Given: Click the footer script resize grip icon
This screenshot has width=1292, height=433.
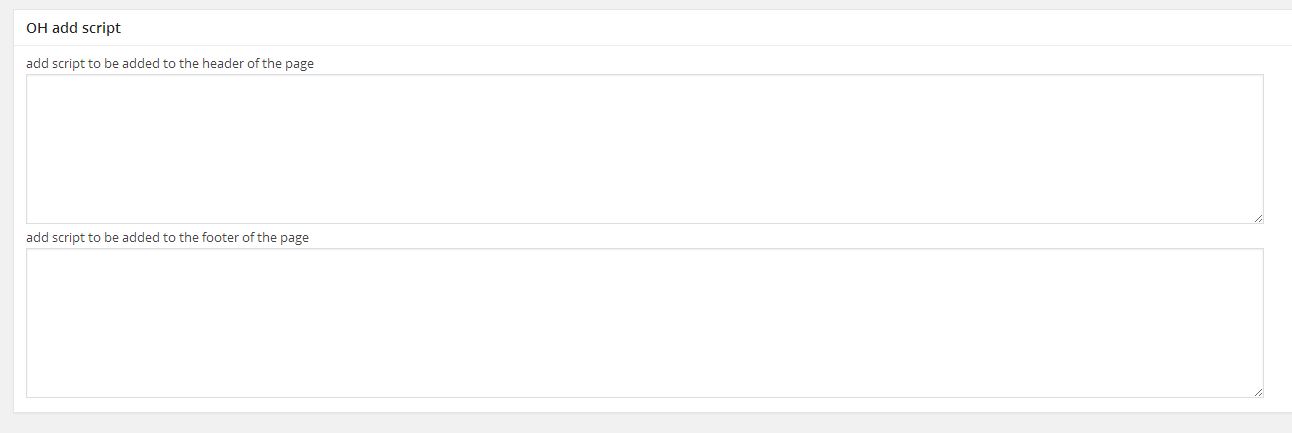Looking at the screenshot, I should pos(1257,391).
